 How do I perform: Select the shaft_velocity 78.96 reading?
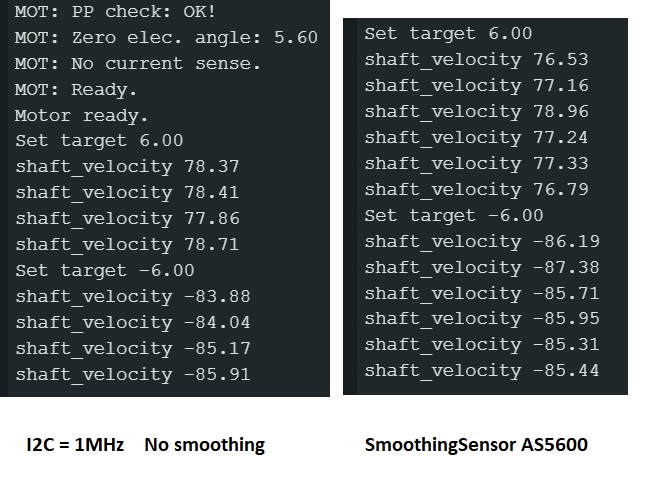tap(477, 112)
